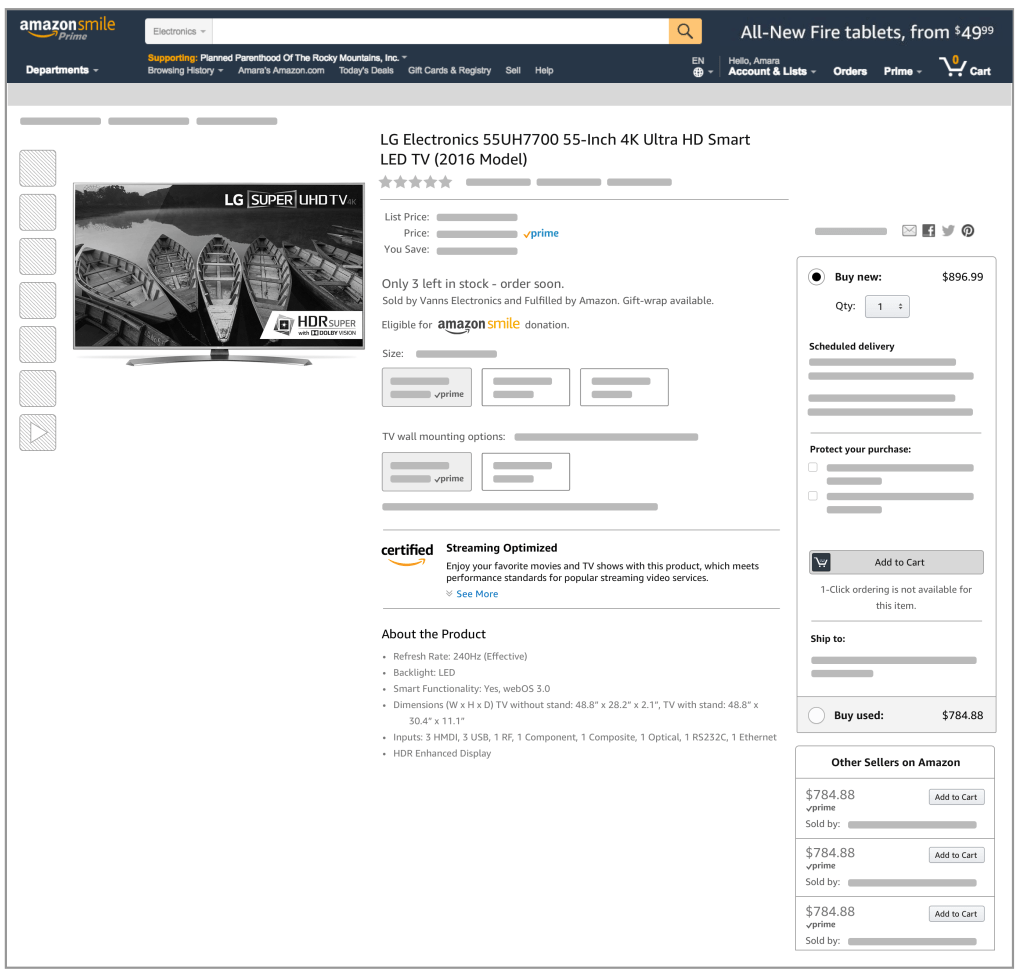Click the search magnifier button
The width and height of the screenshot is (1024, 978).
click(685, 32)
